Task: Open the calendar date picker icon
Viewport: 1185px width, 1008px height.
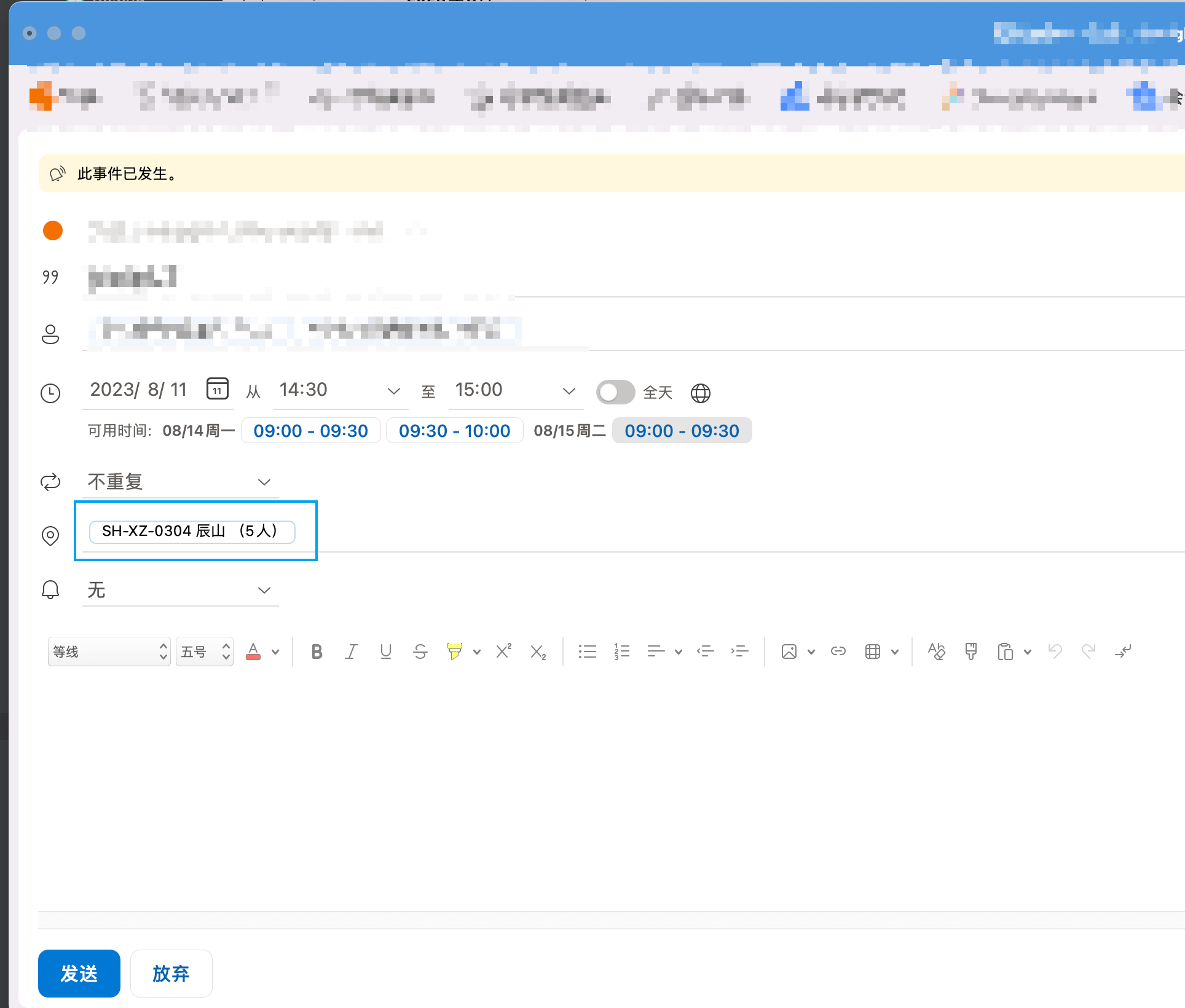Action: point(218,388)
